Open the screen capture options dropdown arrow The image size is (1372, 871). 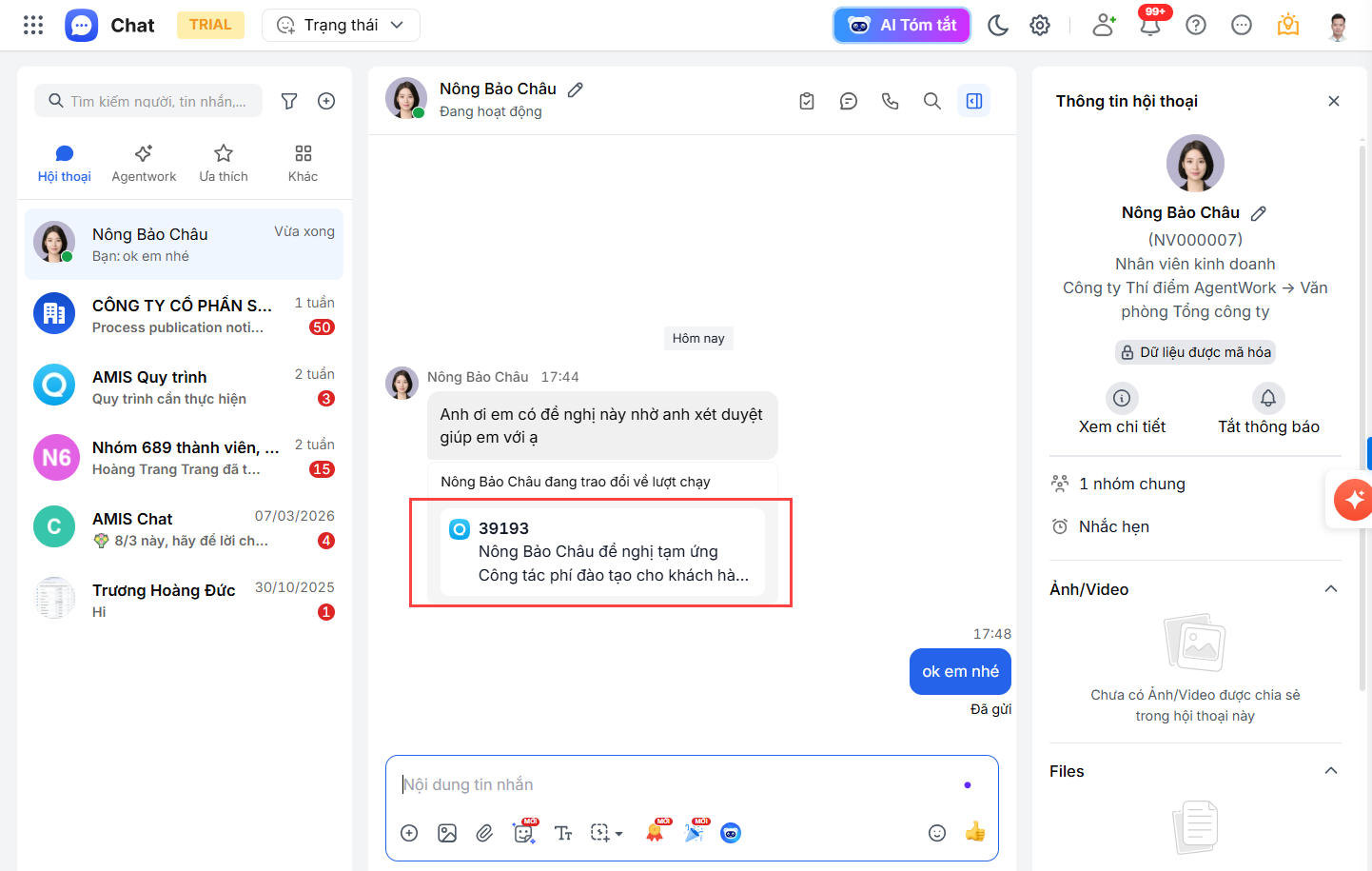619,834
